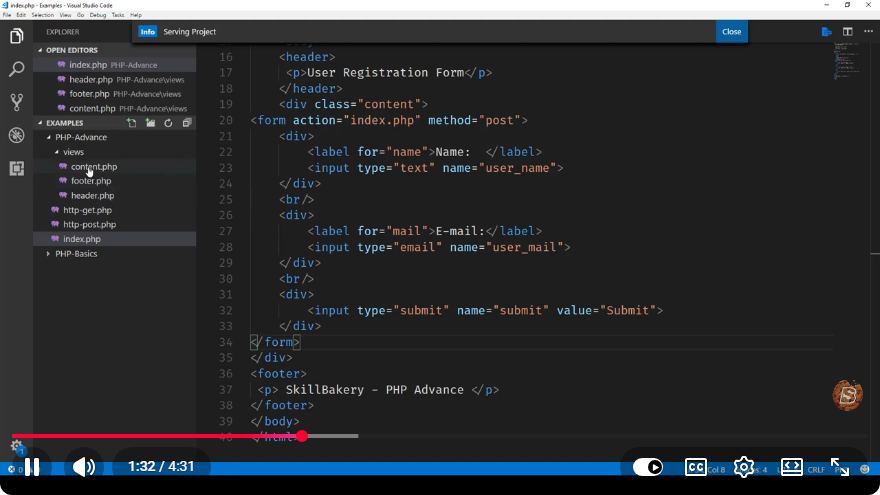Click the Refresh explorer icon
Image resolution: width=880 pixels, height=495 pixels.
(168, 123)
